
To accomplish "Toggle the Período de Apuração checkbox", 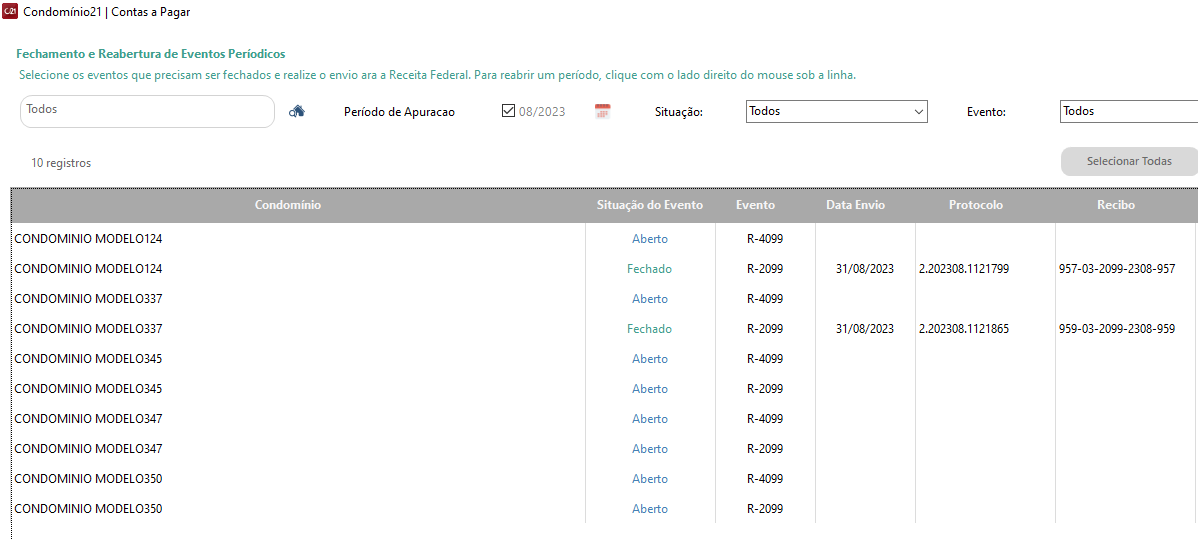I will tap(508, 111).
